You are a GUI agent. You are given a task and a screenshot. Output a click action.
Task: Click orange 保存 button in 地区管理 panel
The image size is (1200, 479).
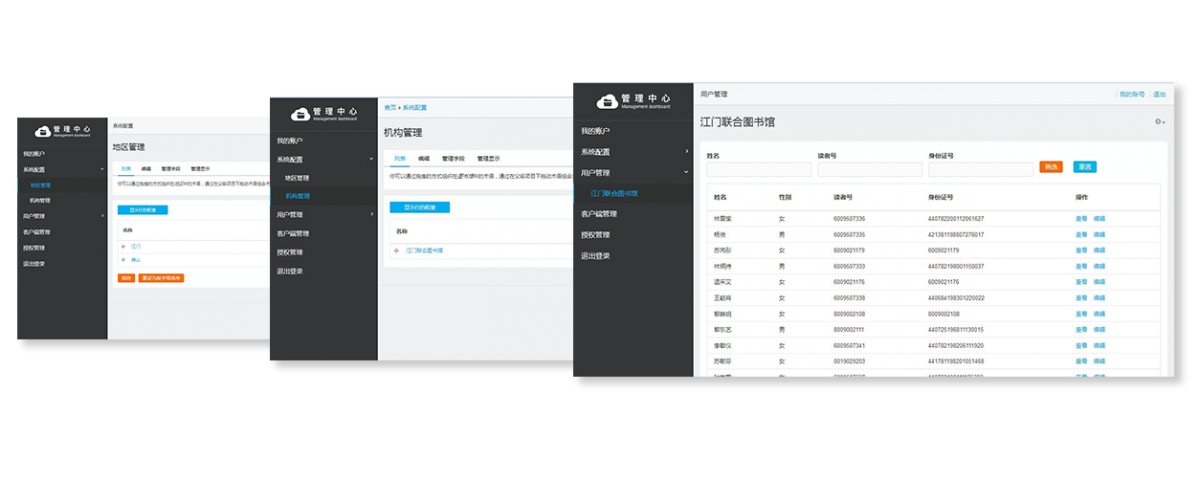[x=126, y=277]
